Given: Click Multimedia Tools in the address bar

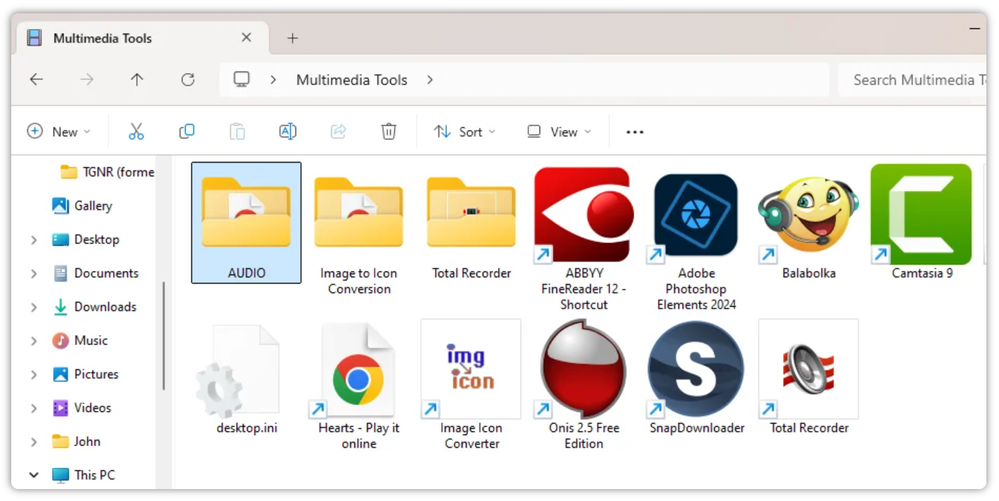Looking at the screenshot, I should point(352,80).
